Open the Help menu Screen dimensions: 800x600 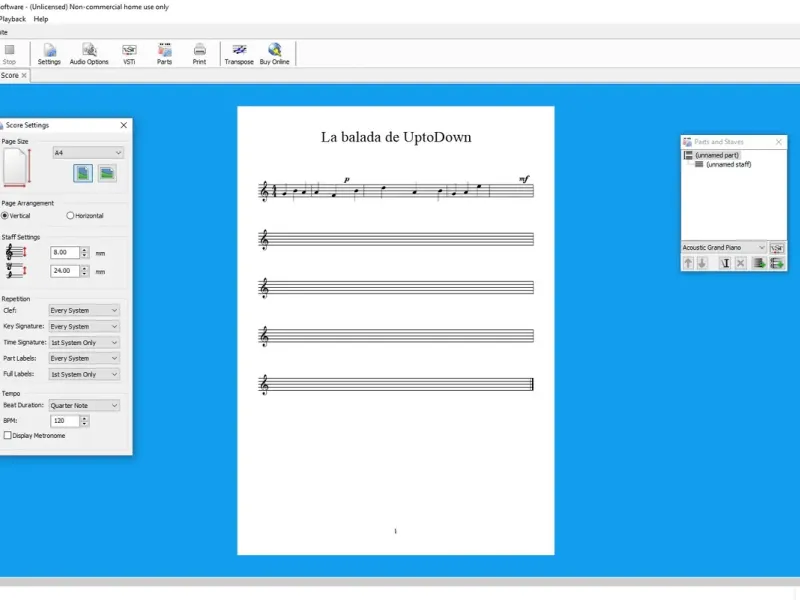click(x=41, y=19)
